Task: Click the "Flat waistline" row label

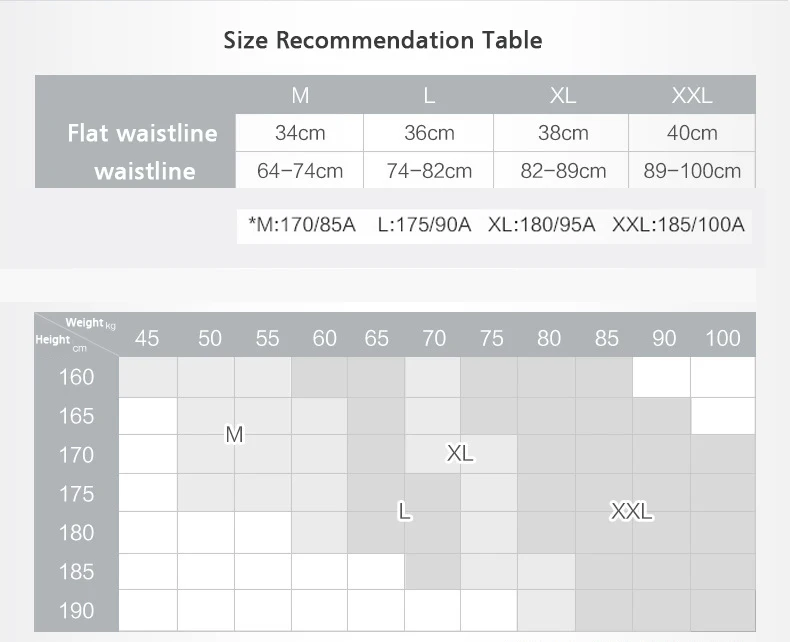Action: click(142, 133)
